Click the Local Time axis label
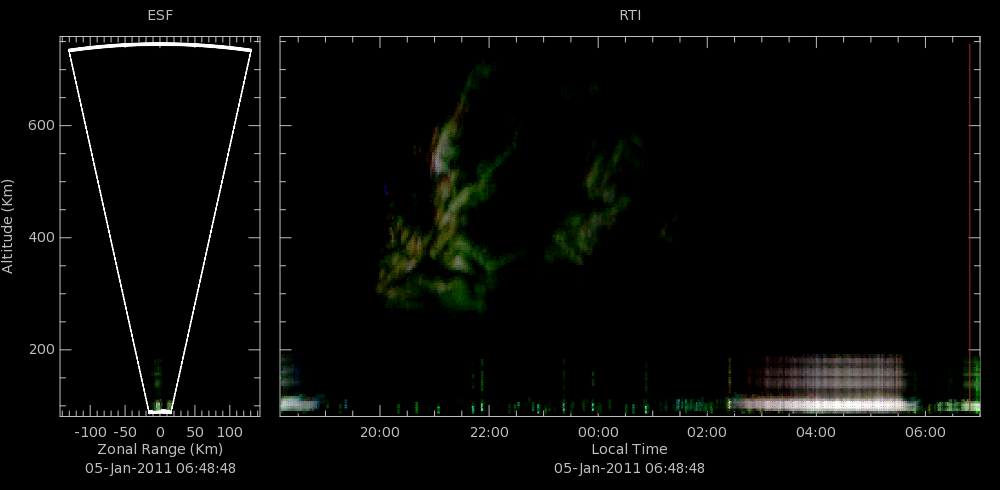The width and height of the screenshot is (1000, 490). pos(629,449)
